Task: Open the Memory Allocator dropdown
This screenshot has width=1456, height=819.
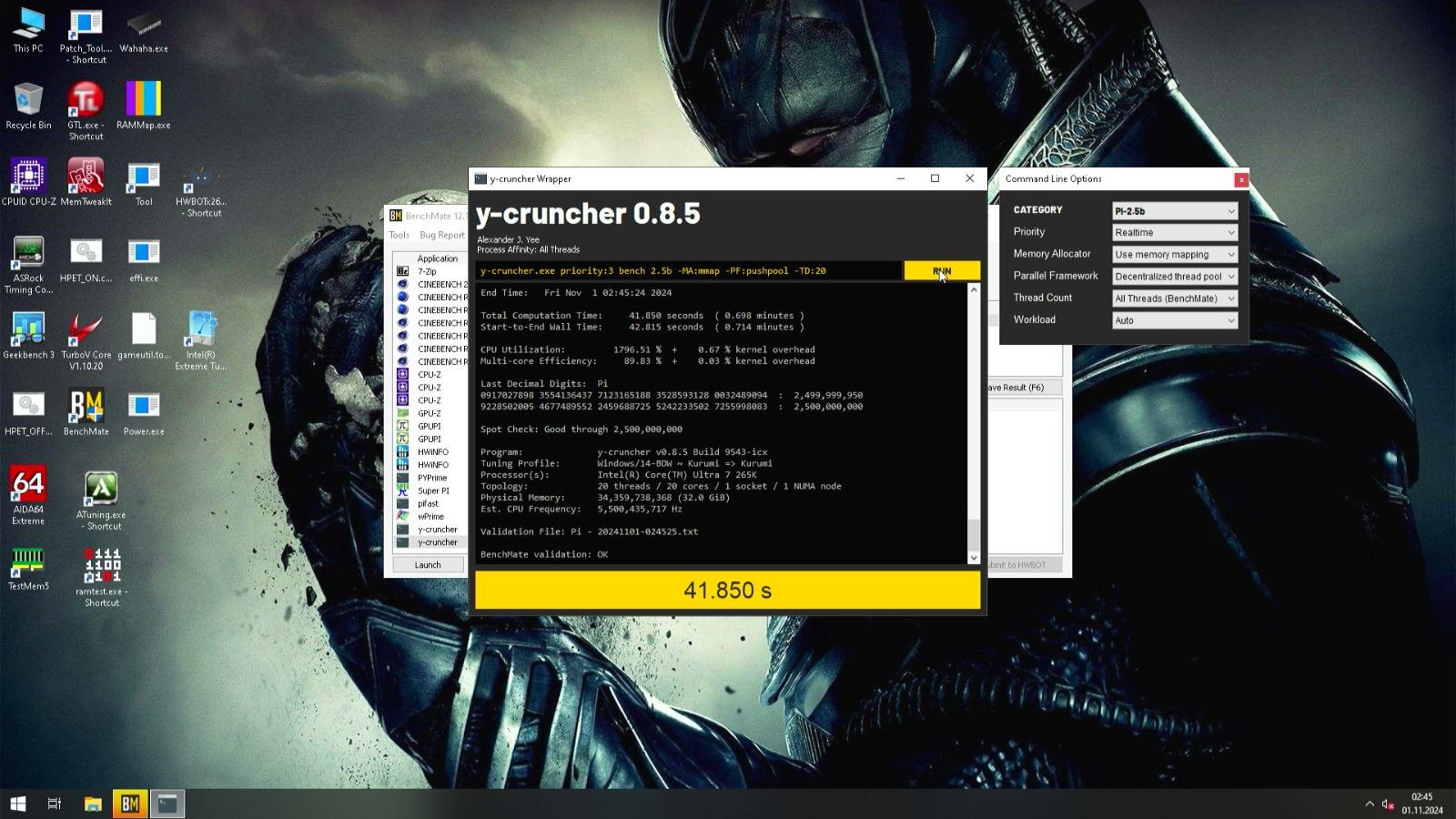Action: 1175,255
